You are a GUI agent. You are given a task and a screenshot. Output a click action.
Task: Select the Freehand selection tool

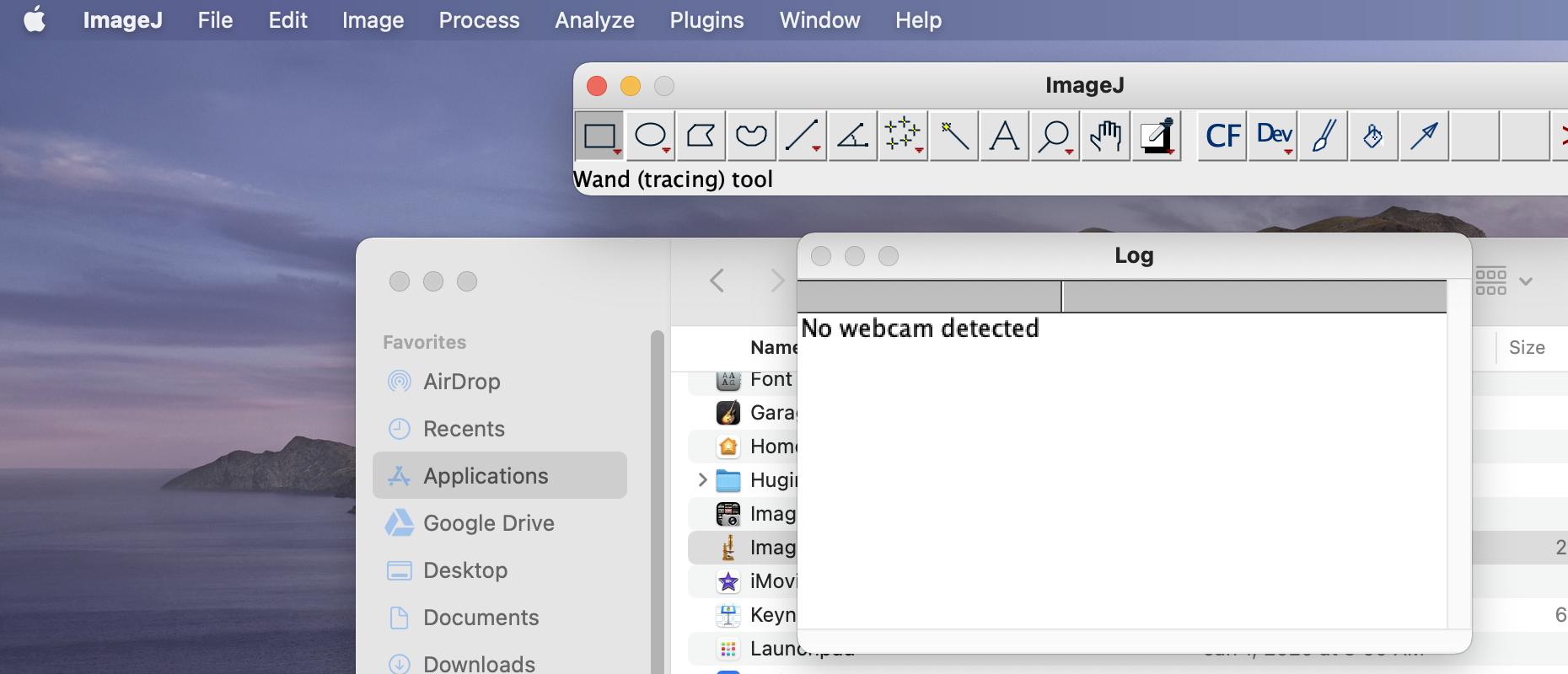click(751, 136)
